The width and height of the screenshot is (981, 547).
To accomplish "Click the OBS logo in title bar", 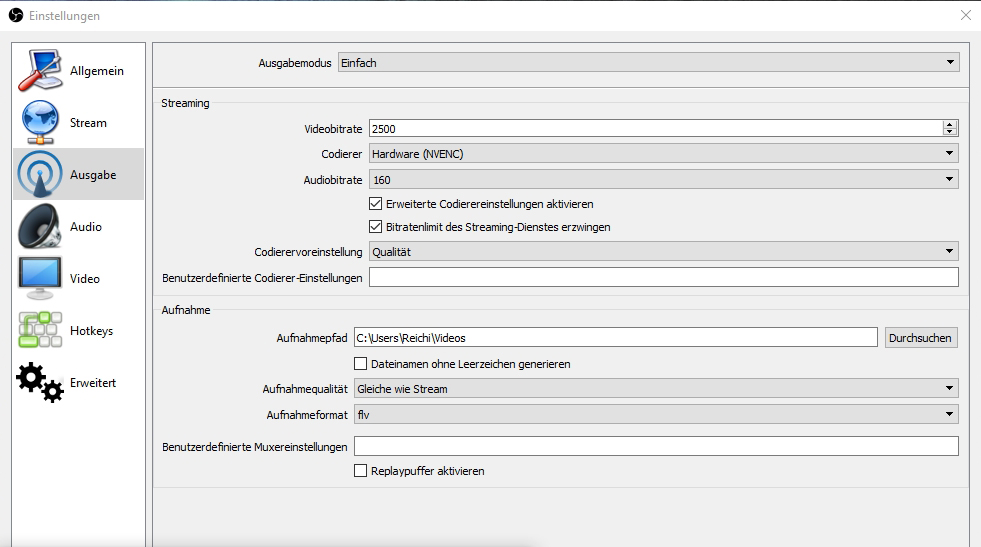I will tap(15, 16).
